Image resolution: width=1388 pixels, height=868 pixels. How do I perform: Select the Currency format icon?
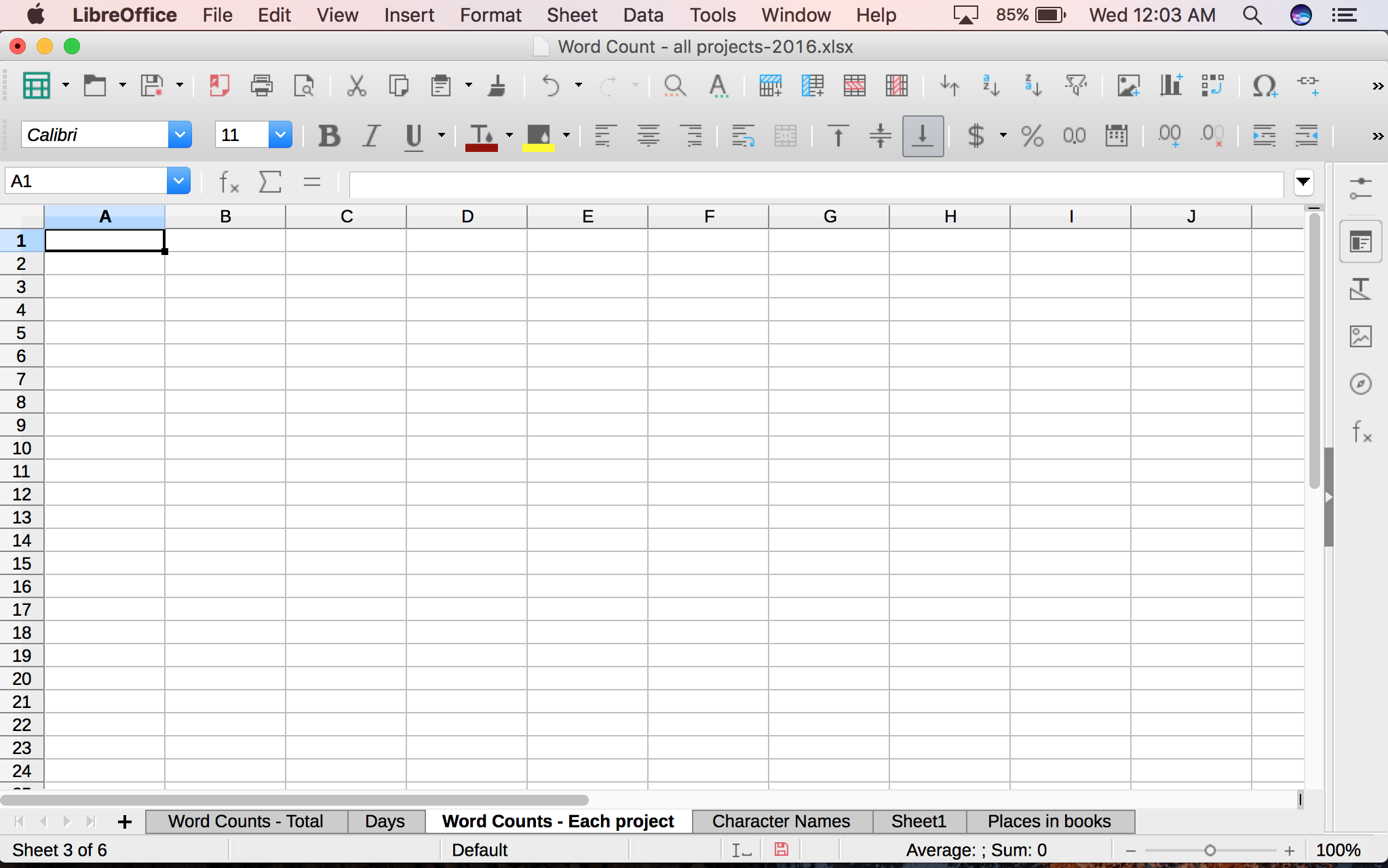975,136
